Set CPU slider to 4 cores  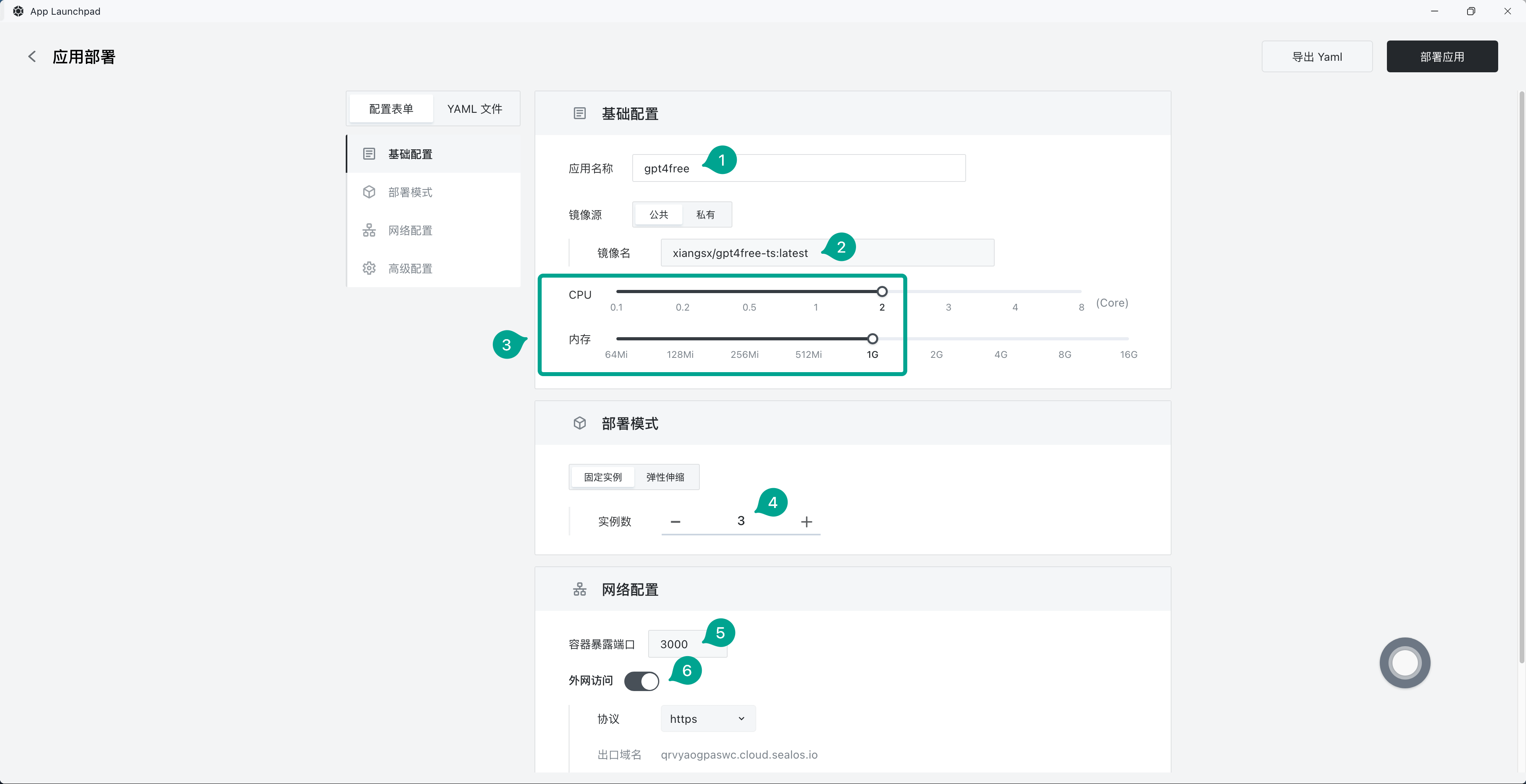pos(1015,292)
